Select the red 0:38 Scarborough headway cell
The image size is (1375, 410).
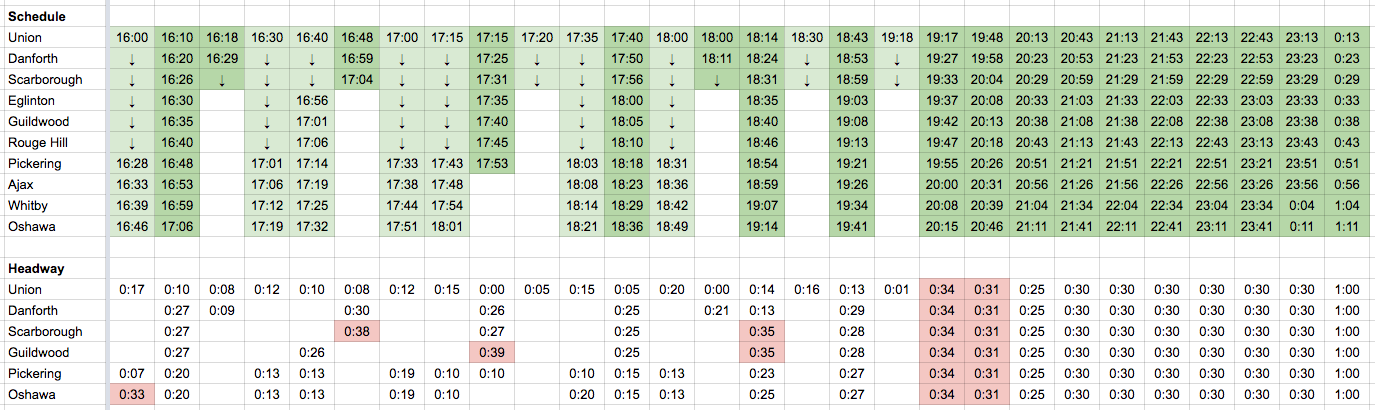point(357,331)
